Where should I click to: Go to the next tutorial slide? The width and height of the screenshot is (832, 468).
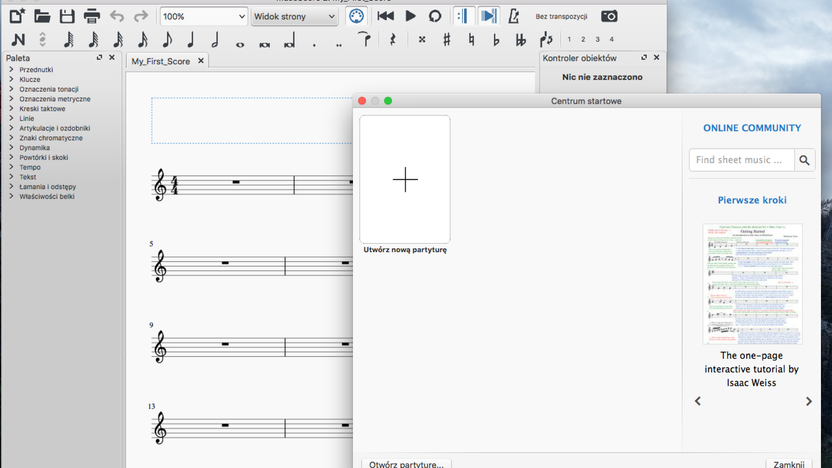809,401
